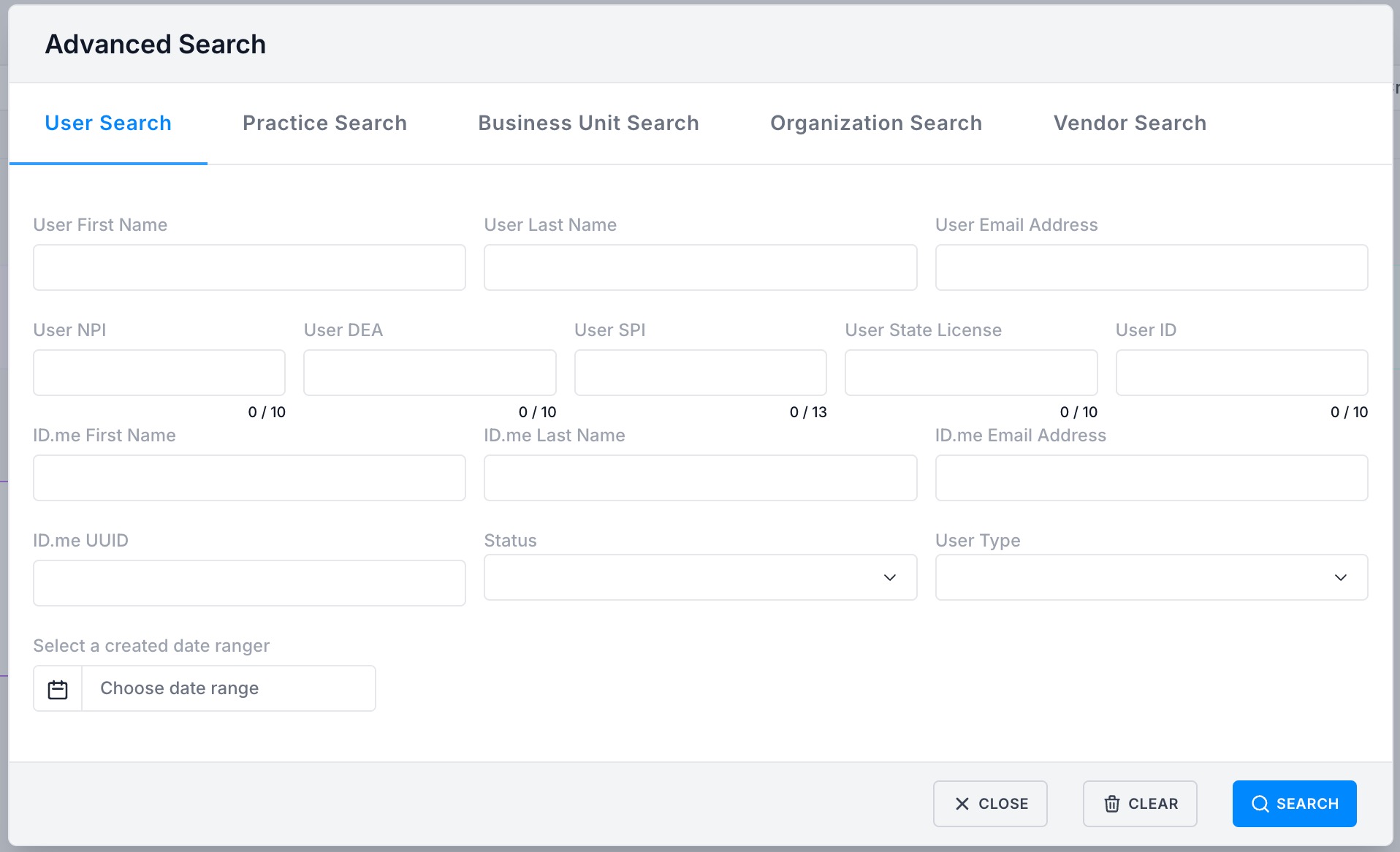Image resolution: width=1400 pixels, height=852 pixels.
Task: Focus the User Last Name field
Action: (x=700, y=267)
